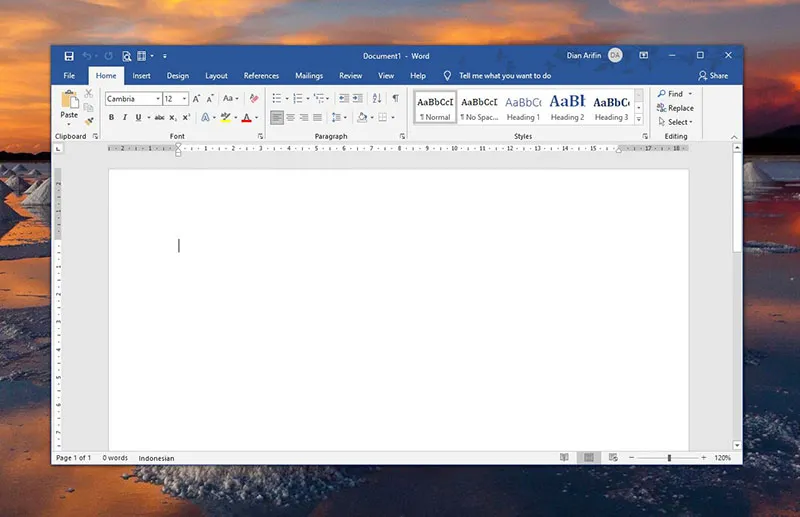Open the References tab
800x517 pixels.
[261, 76]
